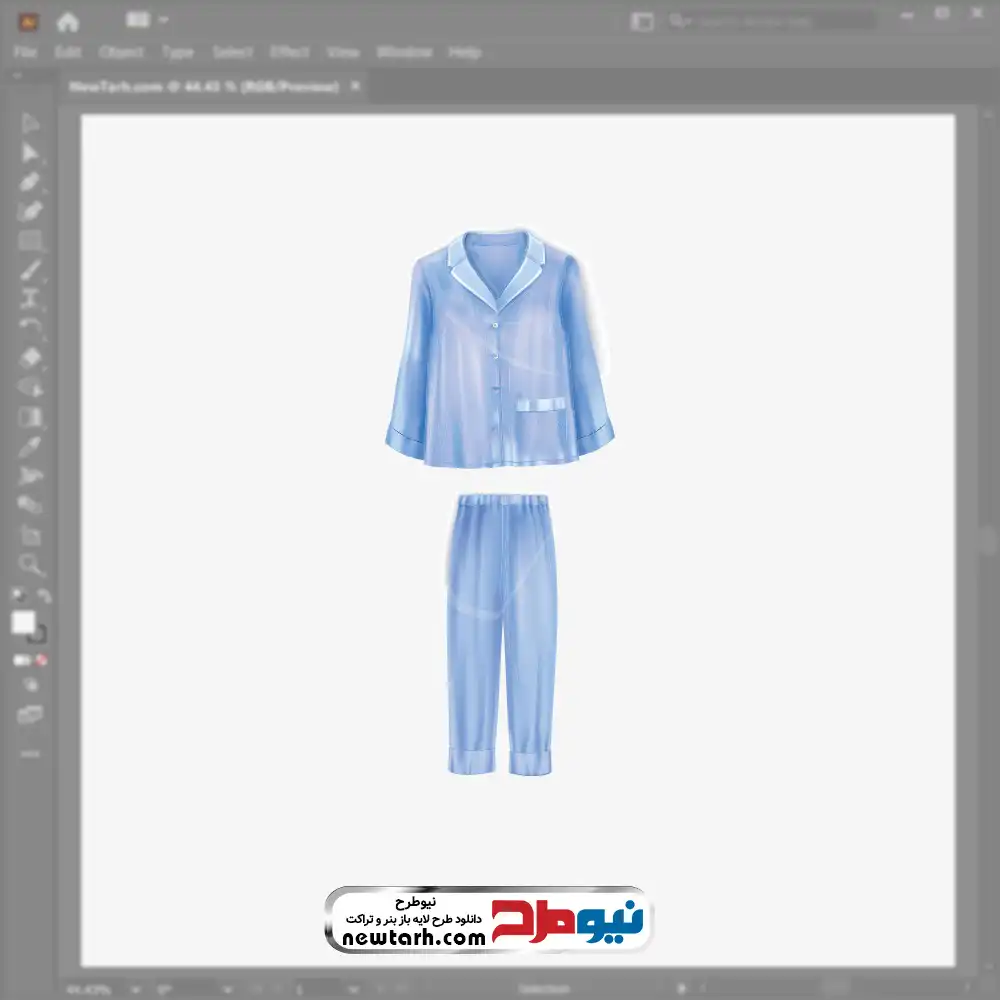1000x1000 pixels.
Task: Select the Rotate tool
Action: (x=31, y=327)
